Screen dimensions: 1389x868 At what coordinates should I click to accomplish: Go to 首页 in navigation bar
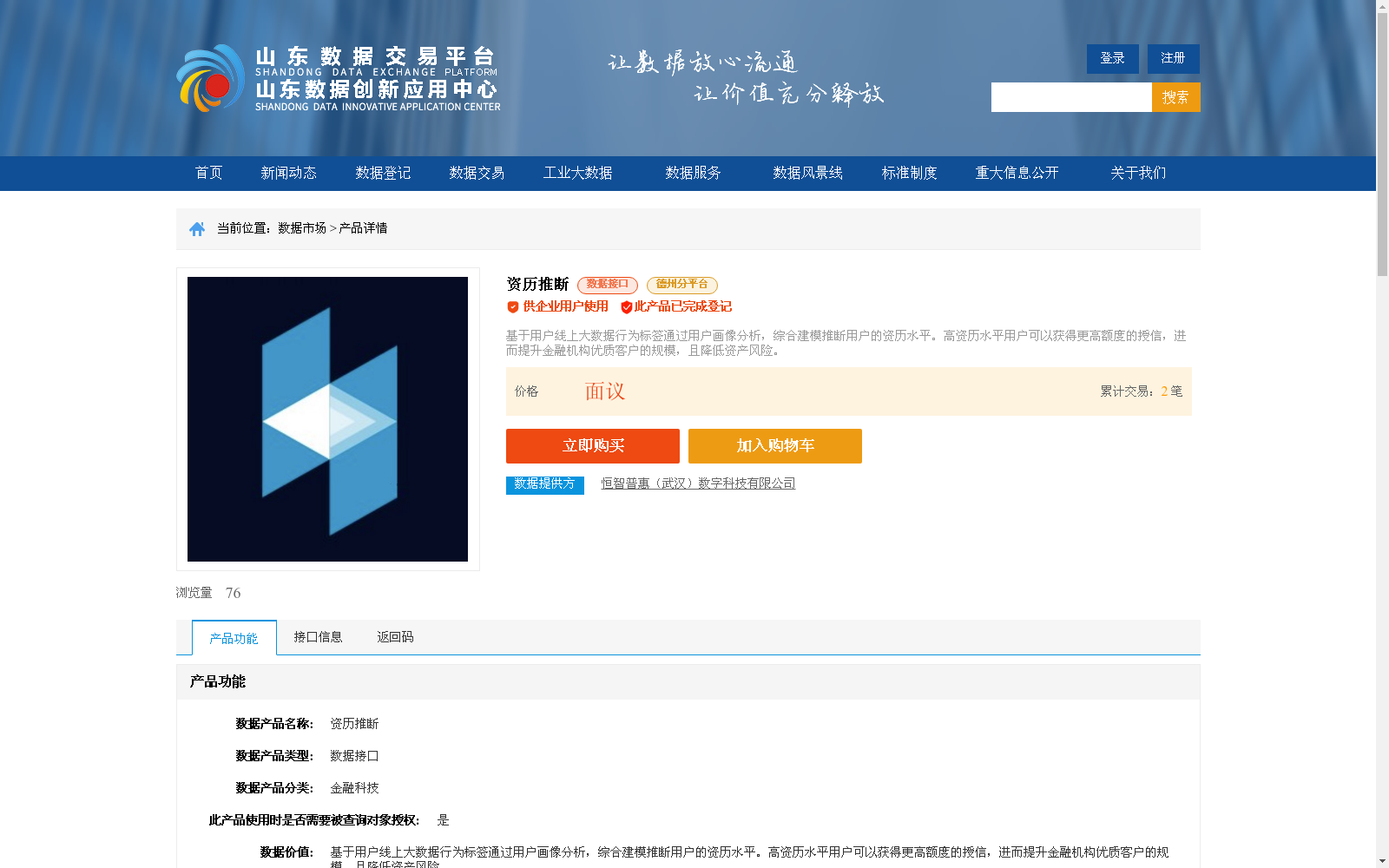point(208,173)
